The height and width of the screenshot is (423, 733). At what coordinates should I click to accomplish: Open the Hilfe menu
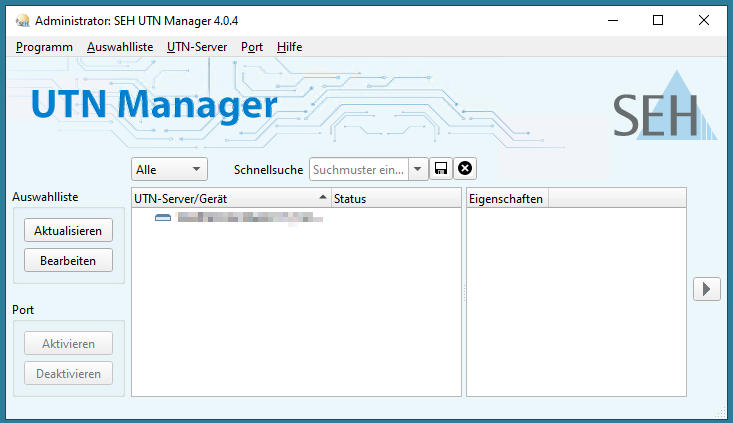pos(289,47)
